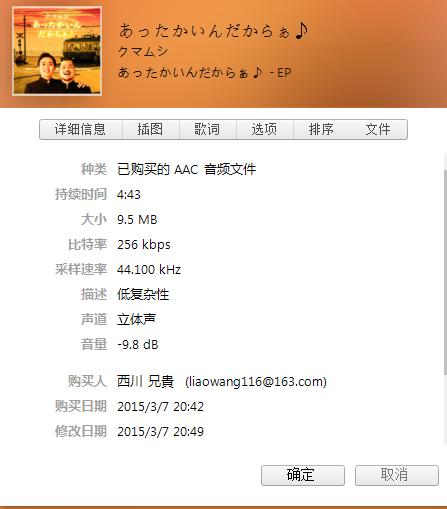
Task: Select the 选项 tab
Action: point(265,129)
